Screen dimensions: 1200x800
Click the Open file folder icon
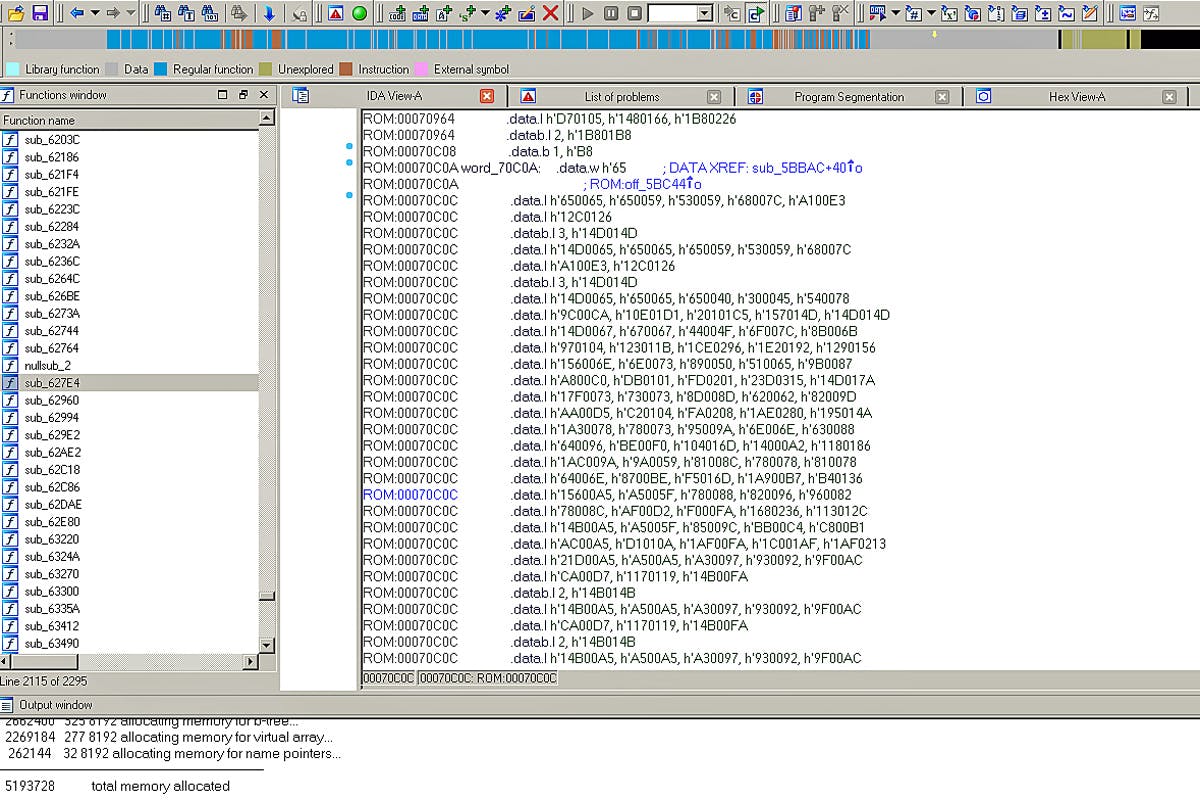point(16,13)
